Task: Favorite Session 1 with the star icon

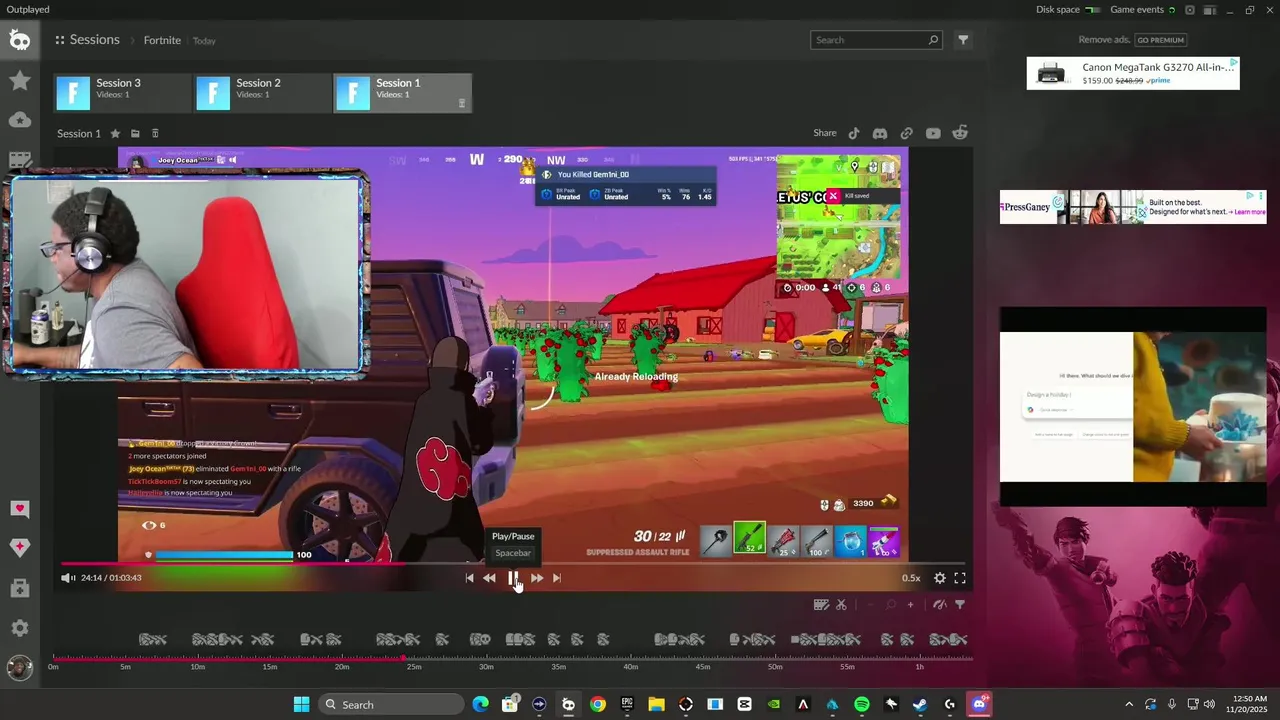Action: click(x=115, y=133)
